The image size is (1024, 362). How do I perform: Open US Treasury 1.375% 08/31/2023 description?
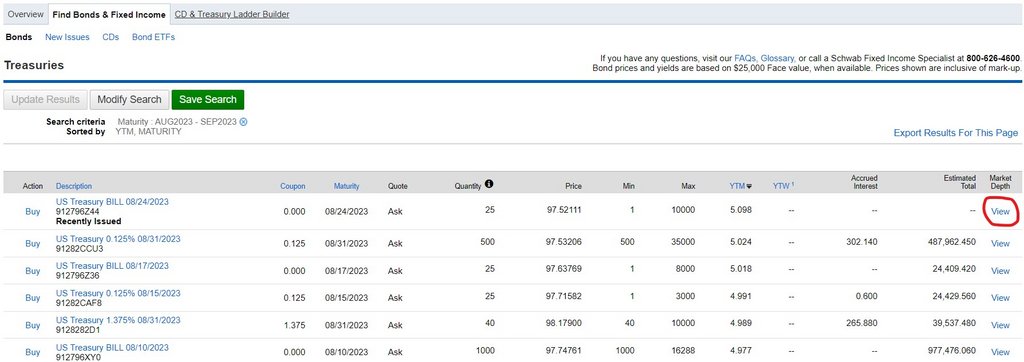tap(118, 320)
